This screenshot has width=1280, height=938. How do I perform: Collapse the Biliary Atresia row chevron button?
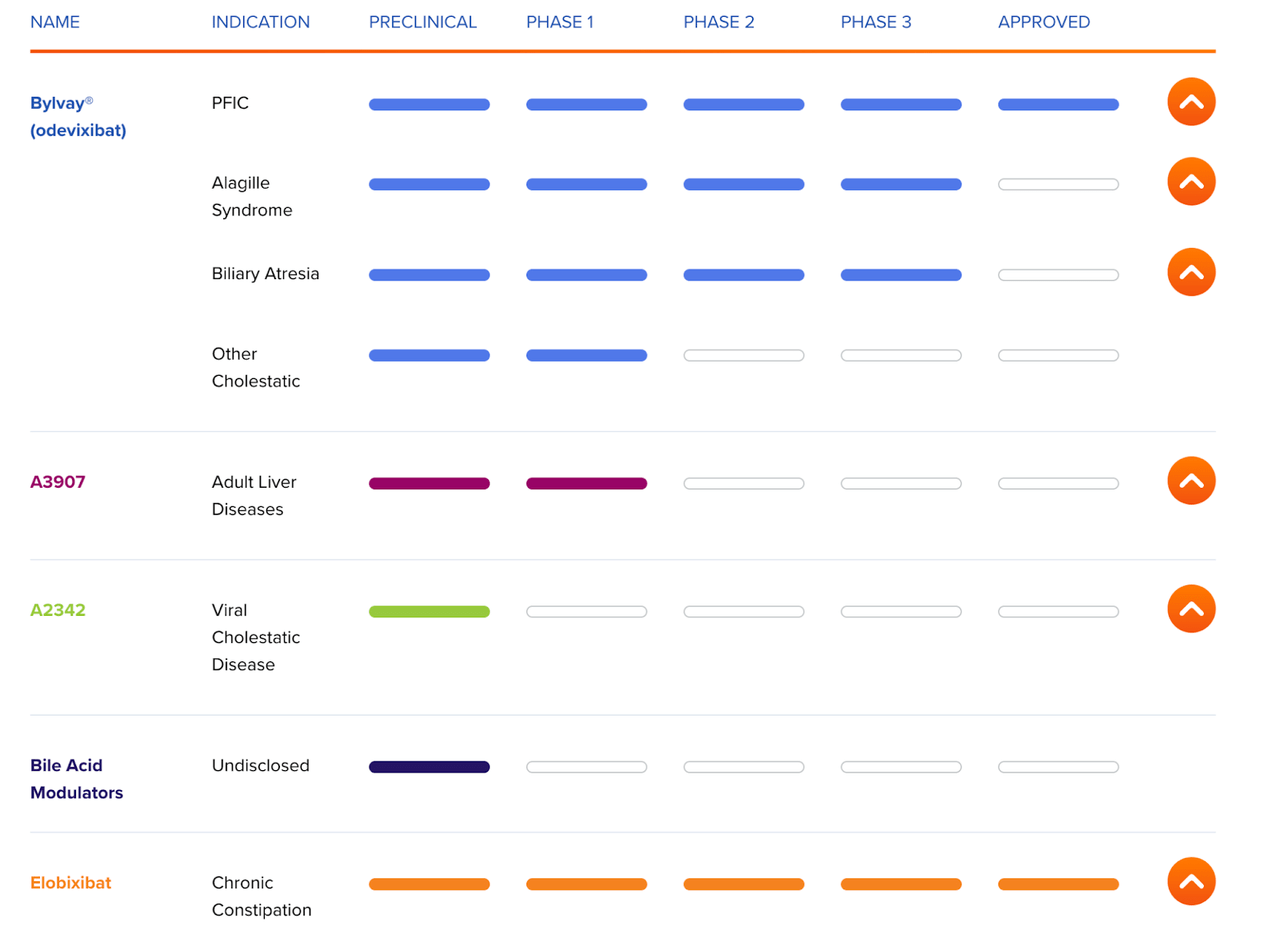point(1191,272)
